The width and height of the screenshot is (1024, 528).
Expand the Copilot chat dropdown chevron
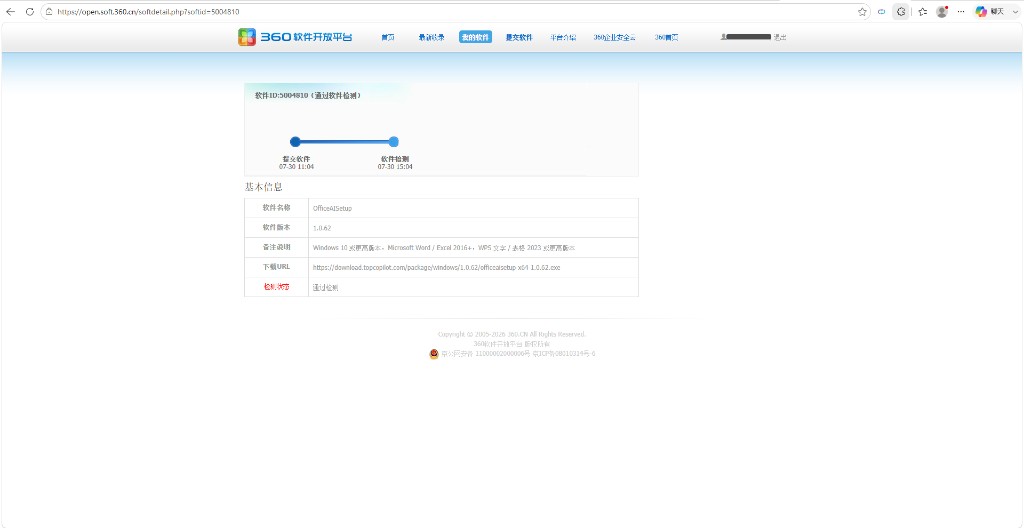pyautogui.click(x=1016, y=12)
